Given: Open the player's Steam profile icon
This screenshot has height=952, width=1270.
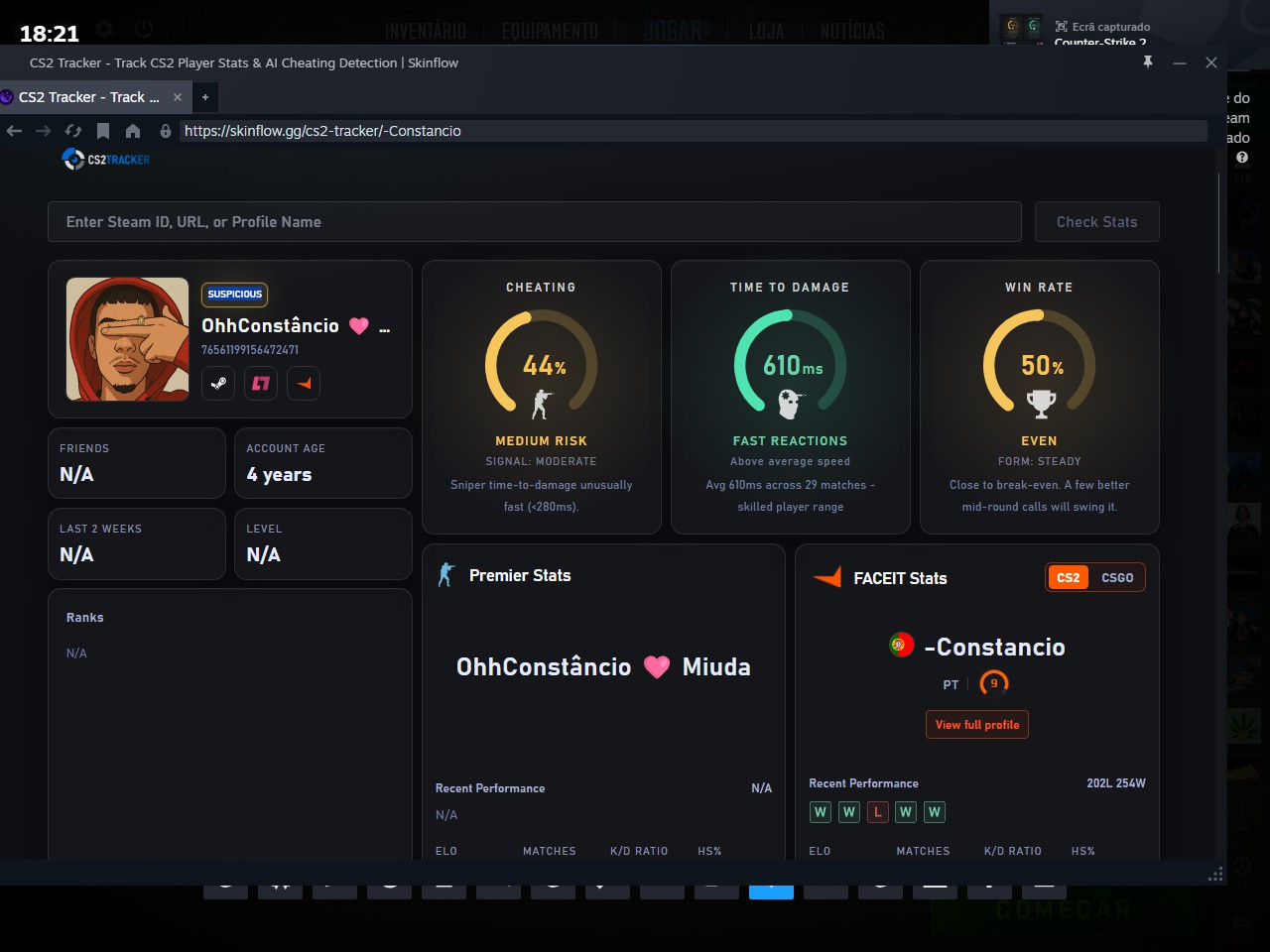Looking at the screenshot, I should [x=218, y=384].
